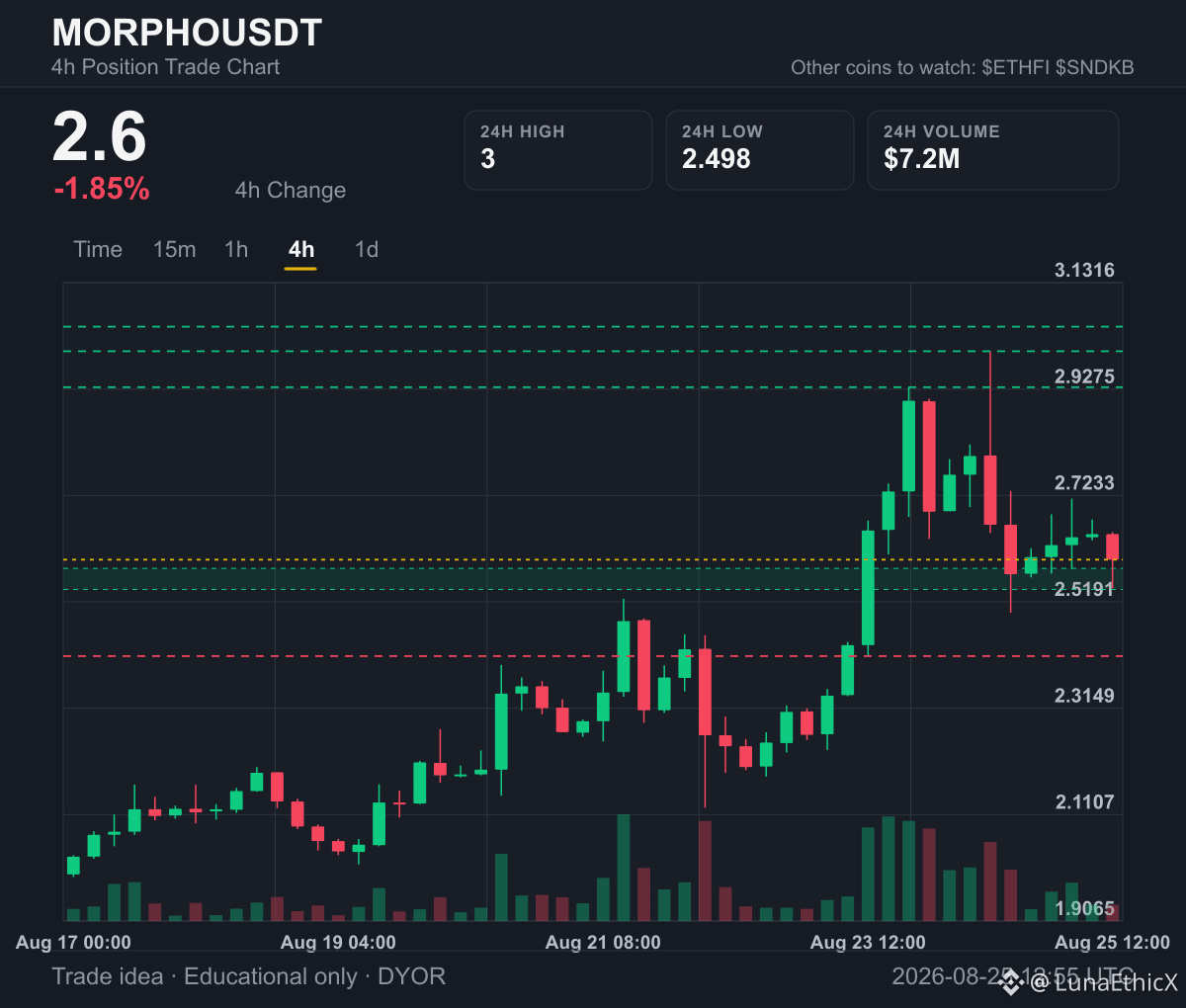
Task: Select the 1d timeframe tab
Action: coord(367,249)
